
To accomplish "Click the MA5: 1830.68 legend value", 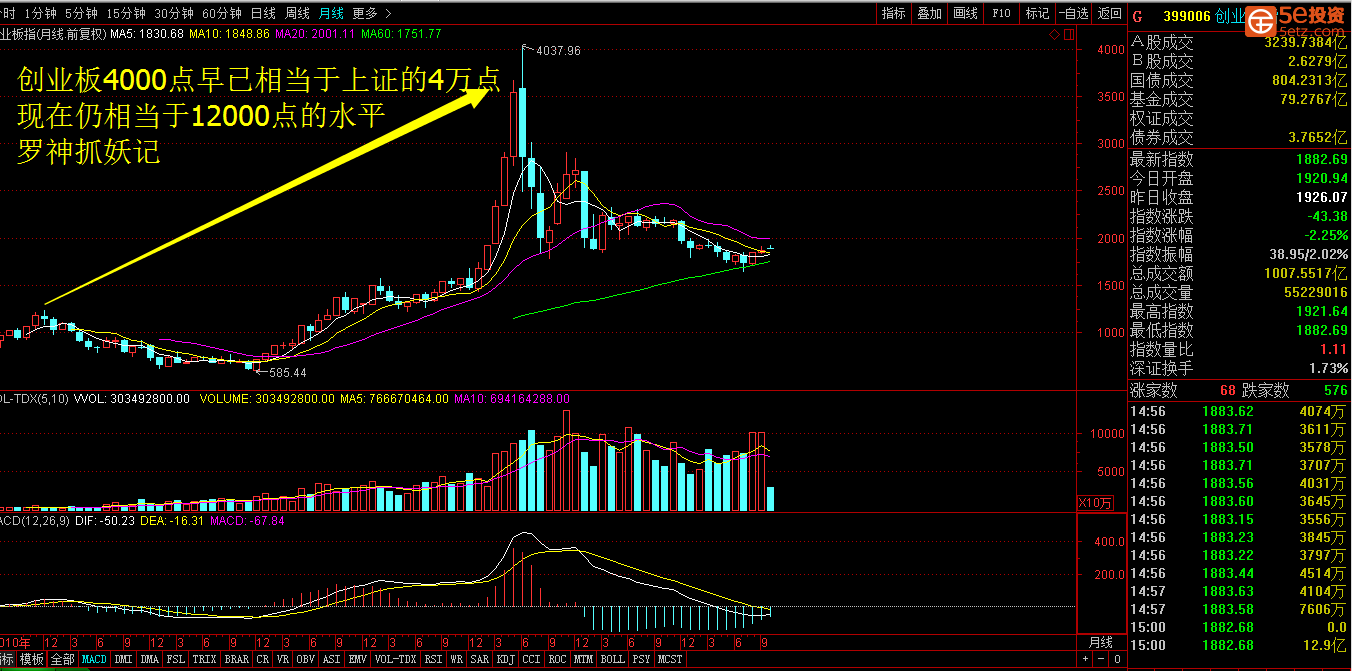I will point(147,34).
